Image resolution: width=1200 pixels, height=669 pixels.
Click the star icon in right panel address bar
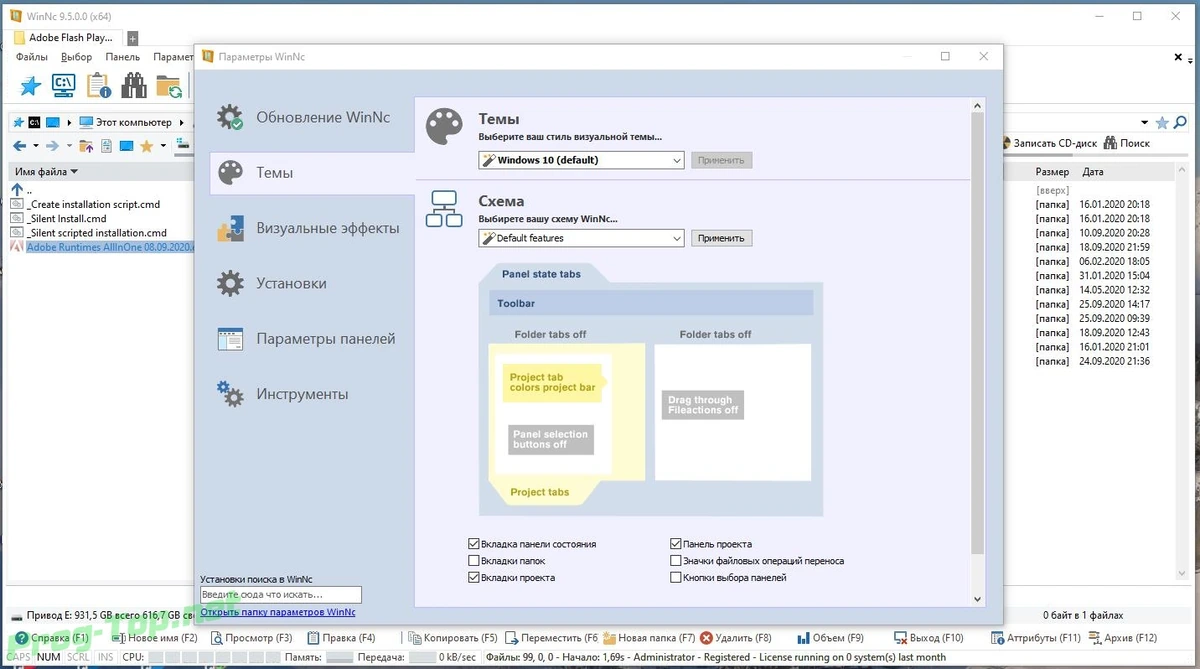pos(1162,123)
